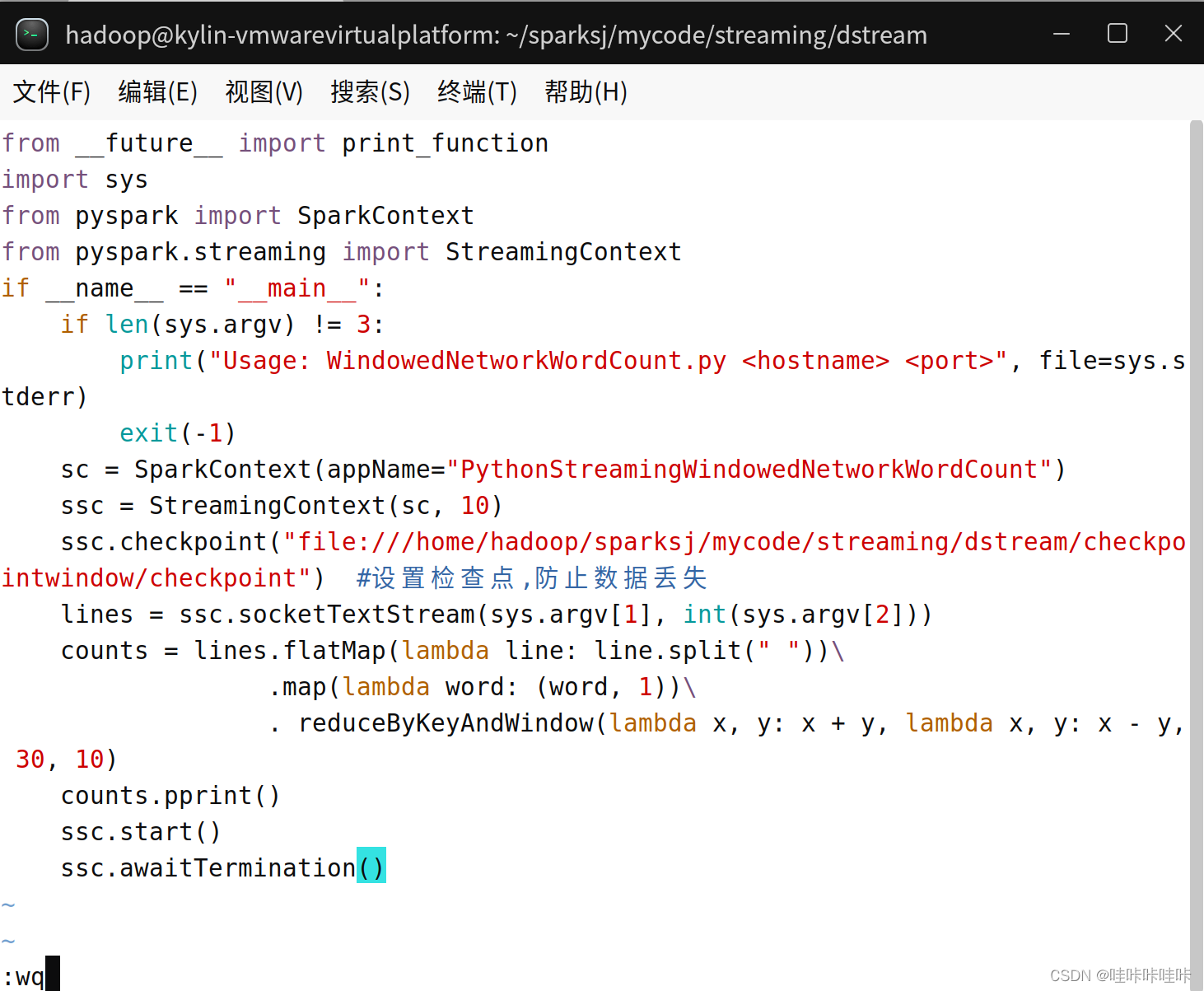Click the print_function text on the first line

coord(445,143)
